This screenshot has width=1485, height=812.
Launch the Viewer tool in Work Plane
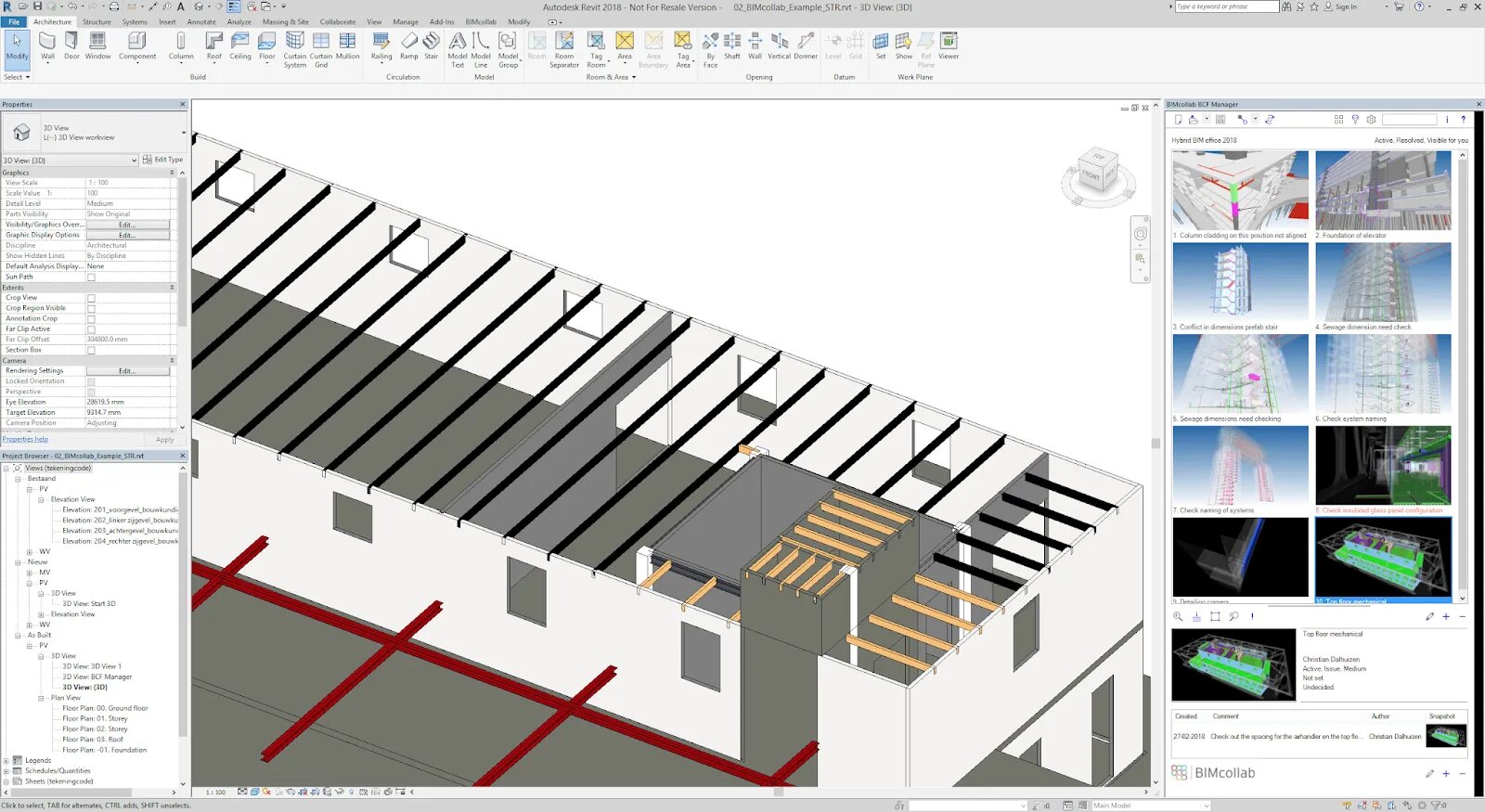click(949, 45)
